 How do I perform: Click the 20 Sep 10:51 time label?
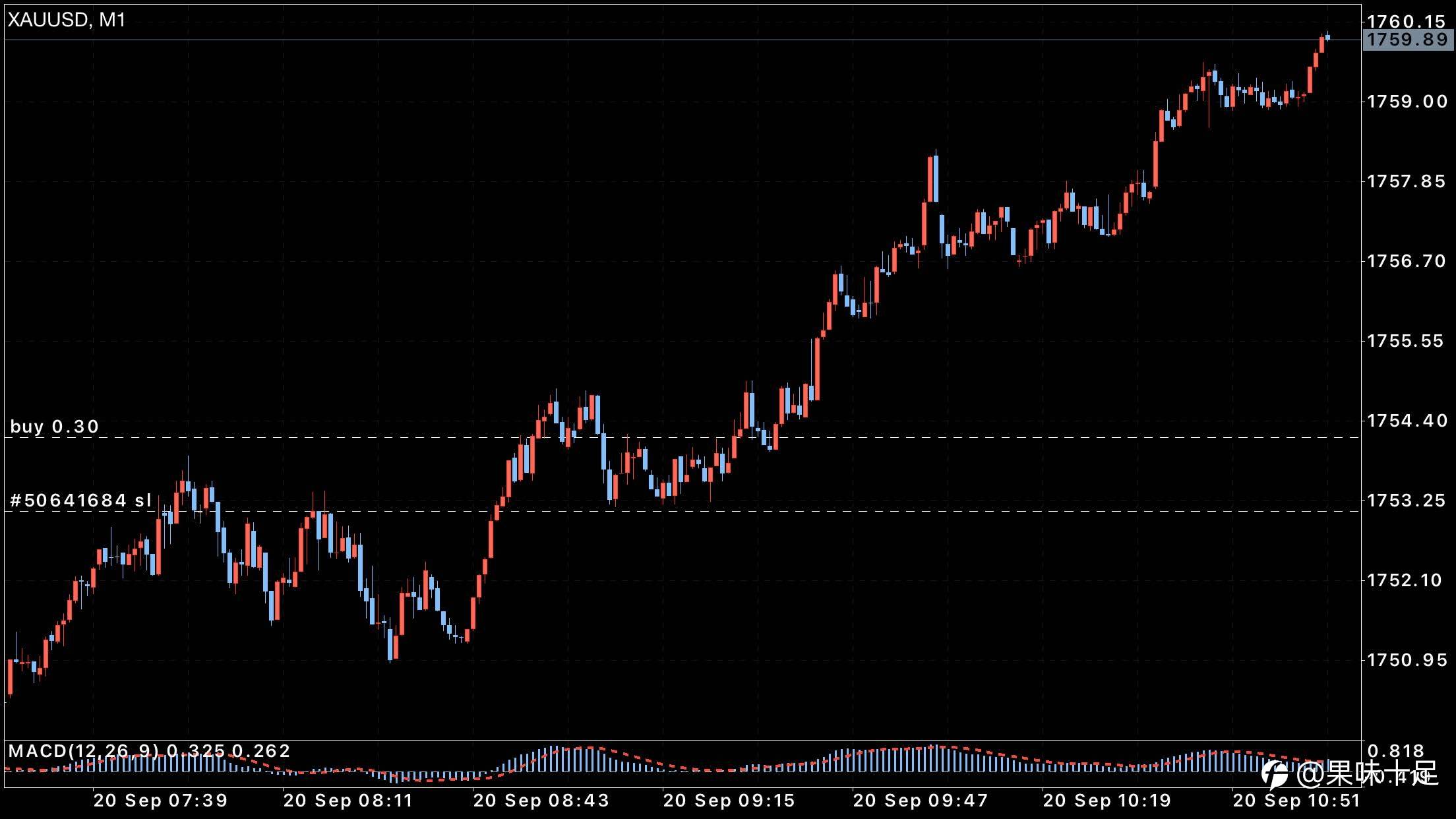(1296, 801)
